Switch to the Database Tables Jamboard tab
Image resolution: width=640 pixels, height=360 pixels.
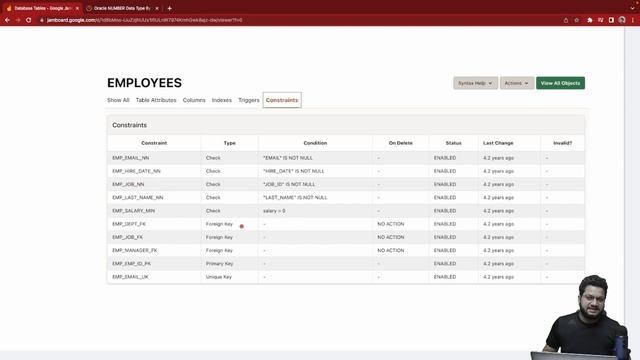42,8
